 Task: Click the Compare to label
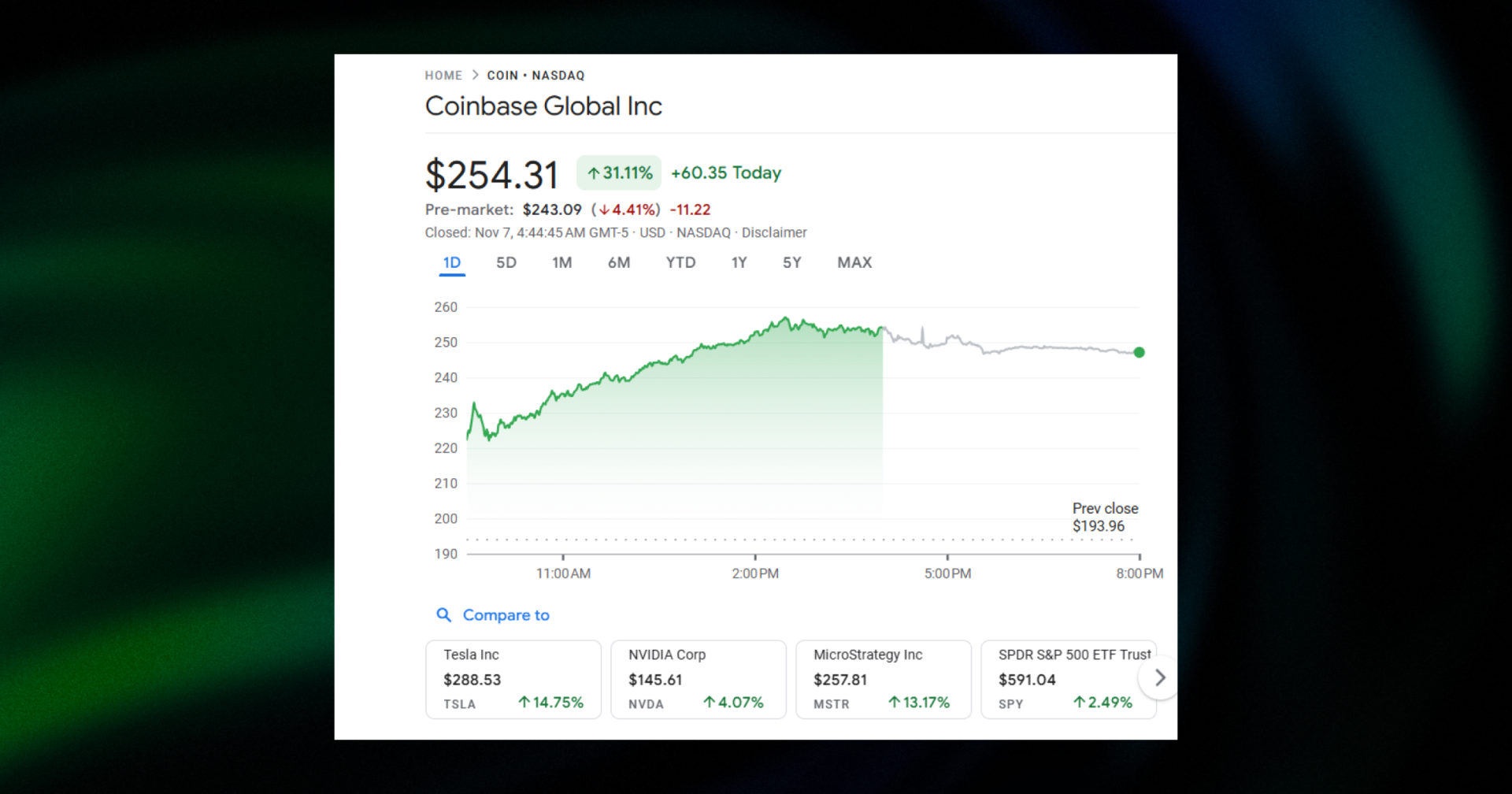coord(506,615)
